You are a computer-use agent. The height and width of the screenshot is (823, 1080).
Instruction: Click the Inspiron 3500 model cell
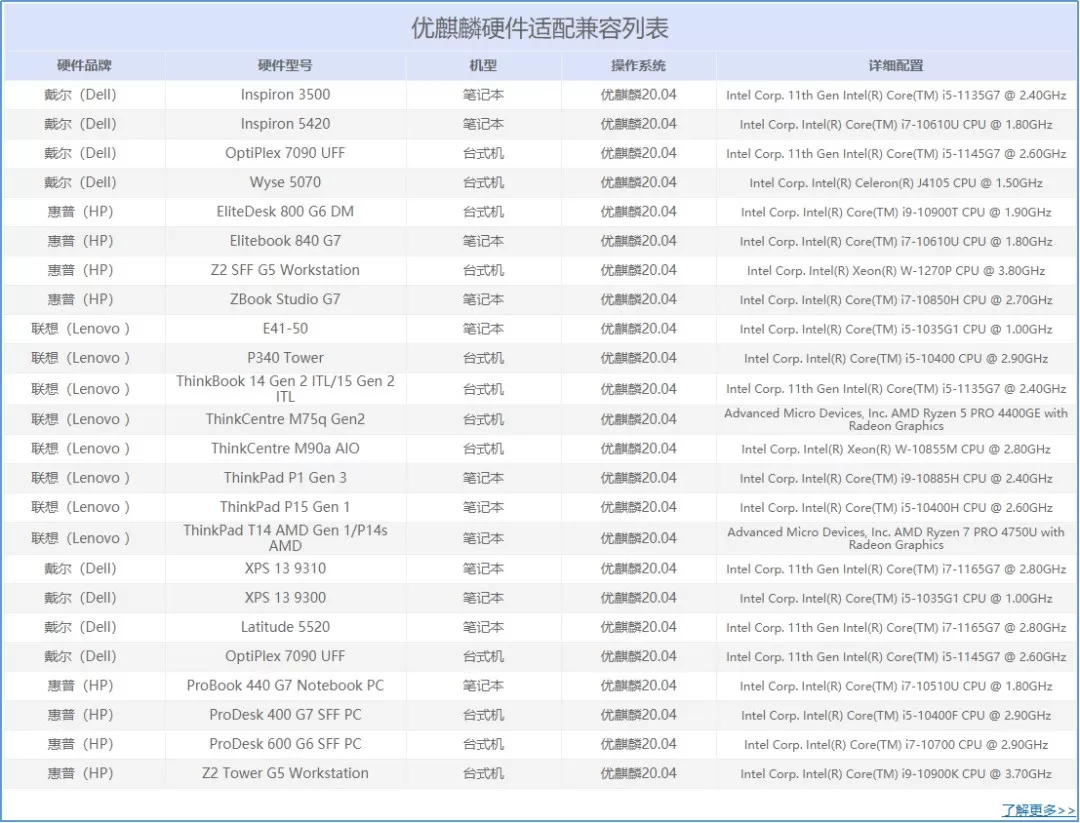pyautogui.click(x=285, y=94)
